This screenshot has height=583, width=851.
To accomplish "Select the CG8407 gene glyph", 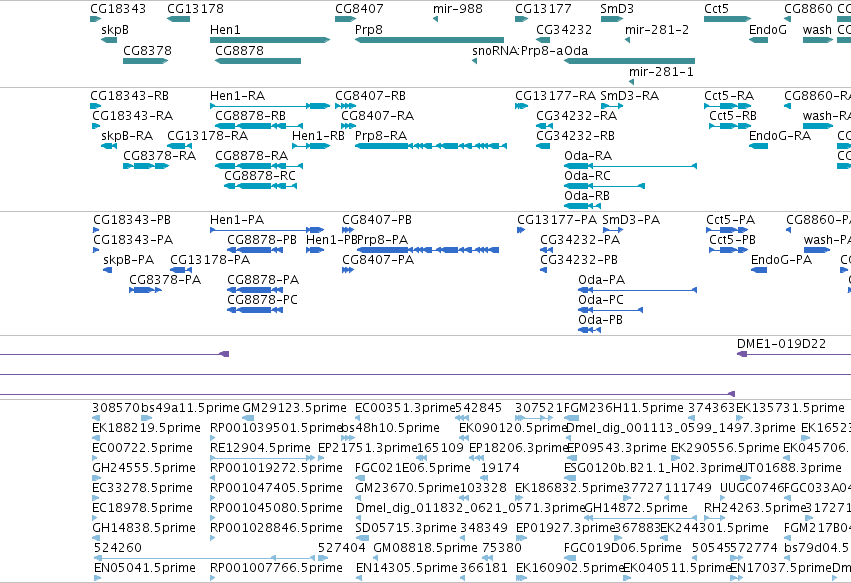I will pyautogui.click(x=346, y=19).
